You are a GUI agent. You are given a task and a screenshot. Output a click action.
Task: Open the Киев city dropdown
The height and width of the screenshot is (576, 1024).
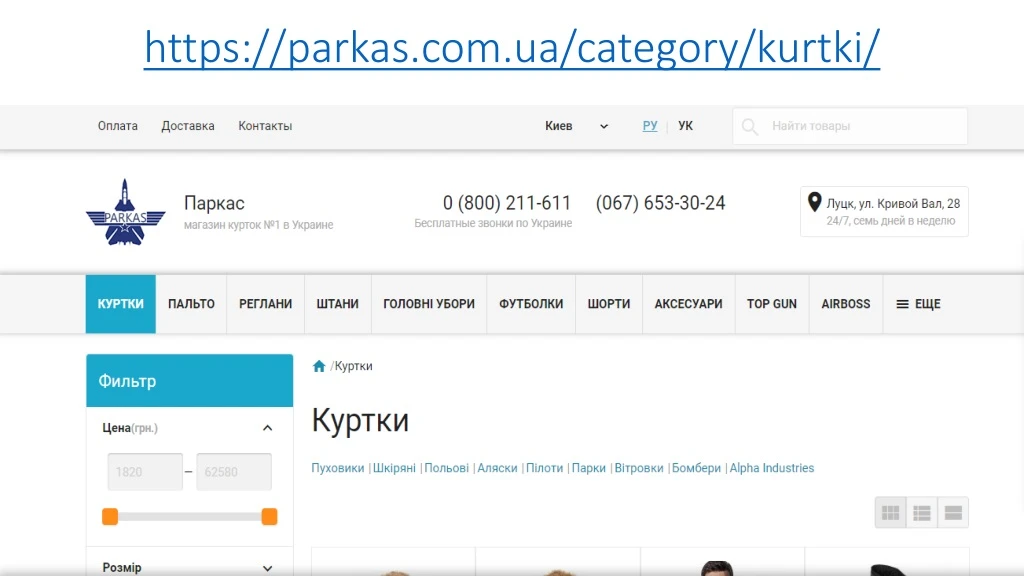tap(576, 126)
